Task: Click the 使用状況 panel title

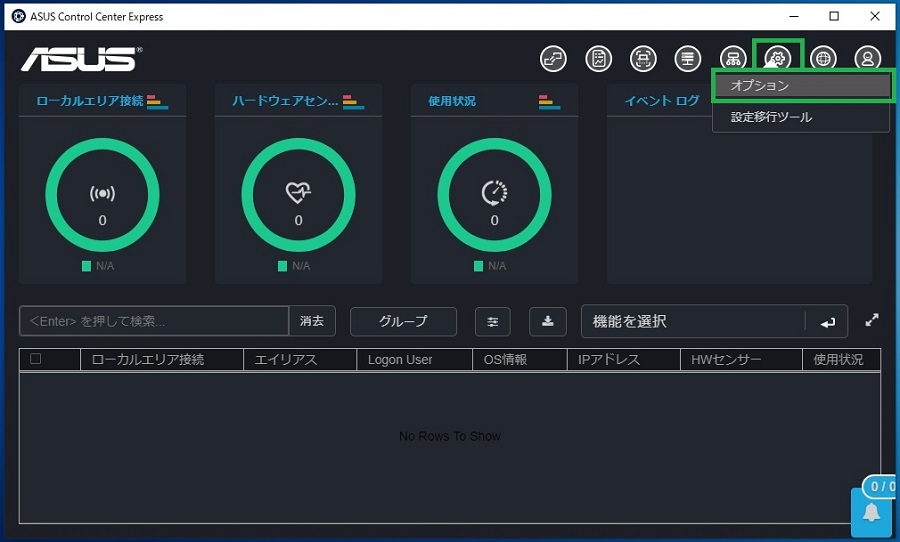Action: point(452,101)
